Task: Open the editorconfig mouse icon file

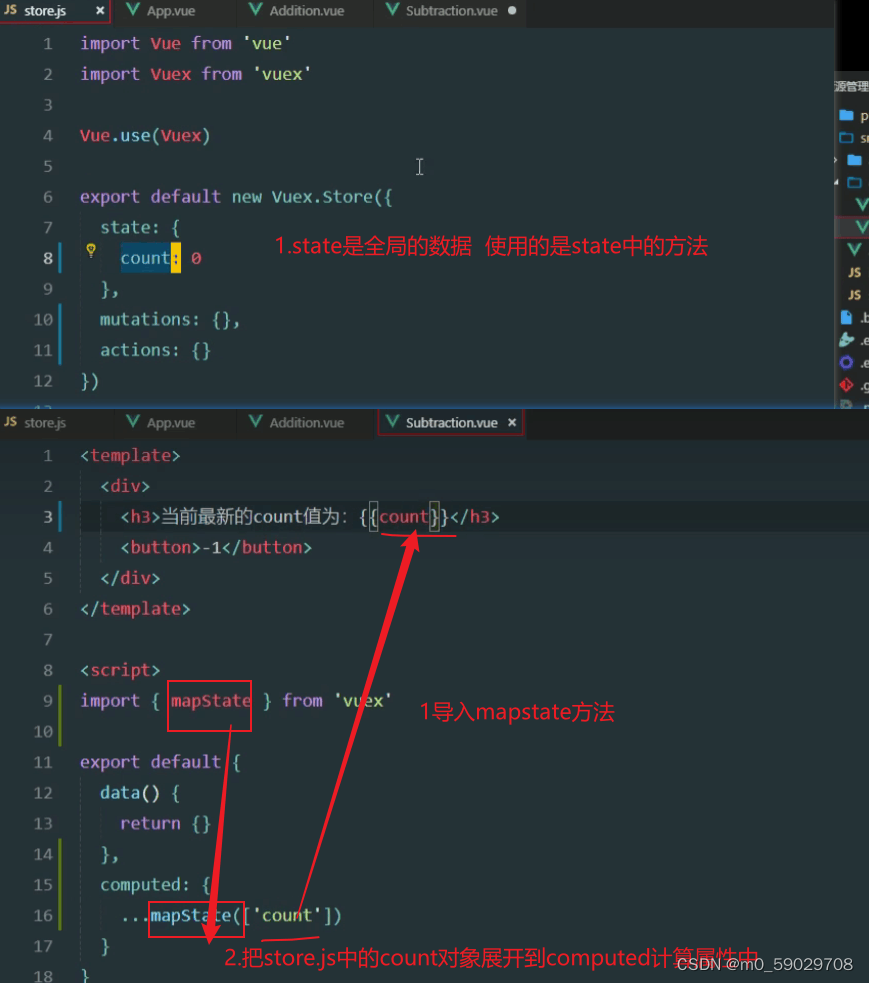Action: (846, 340)
